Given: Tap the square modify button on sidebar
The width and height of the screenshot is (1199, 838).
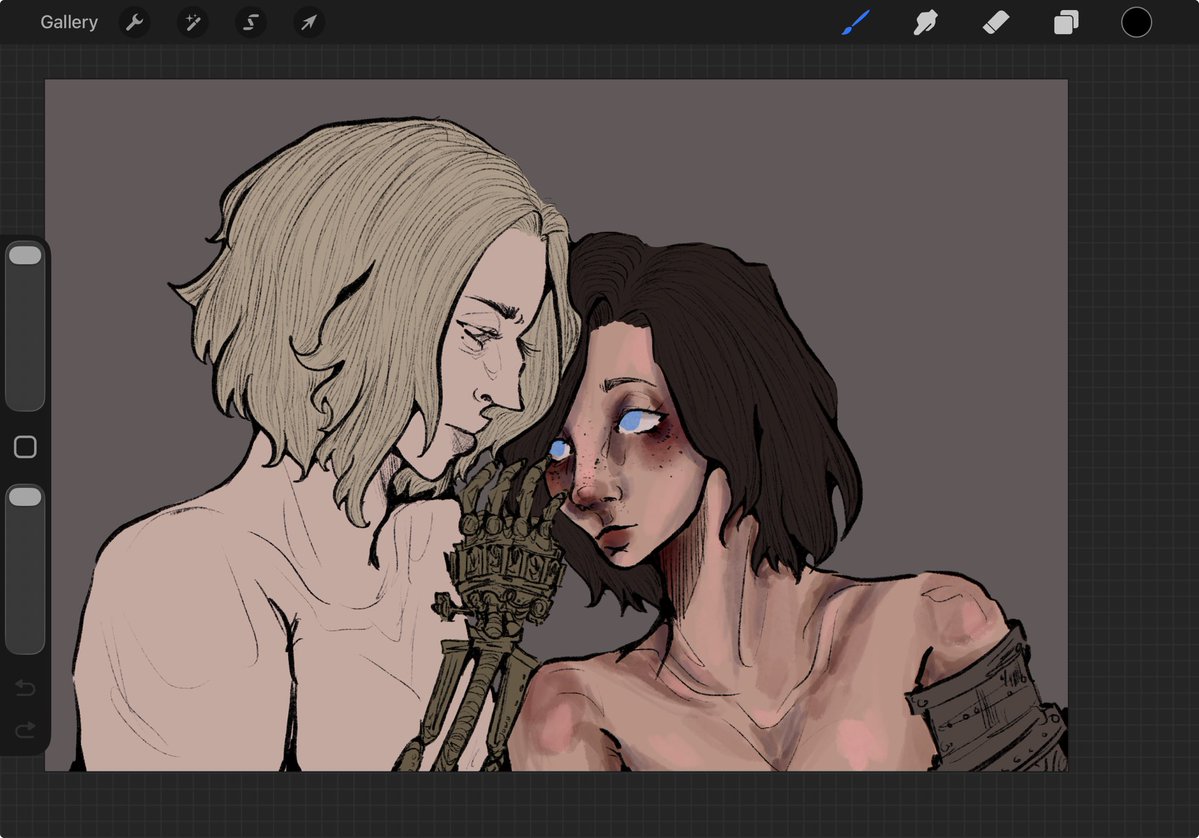Looking at the screenshot, I should pos(25,447).
